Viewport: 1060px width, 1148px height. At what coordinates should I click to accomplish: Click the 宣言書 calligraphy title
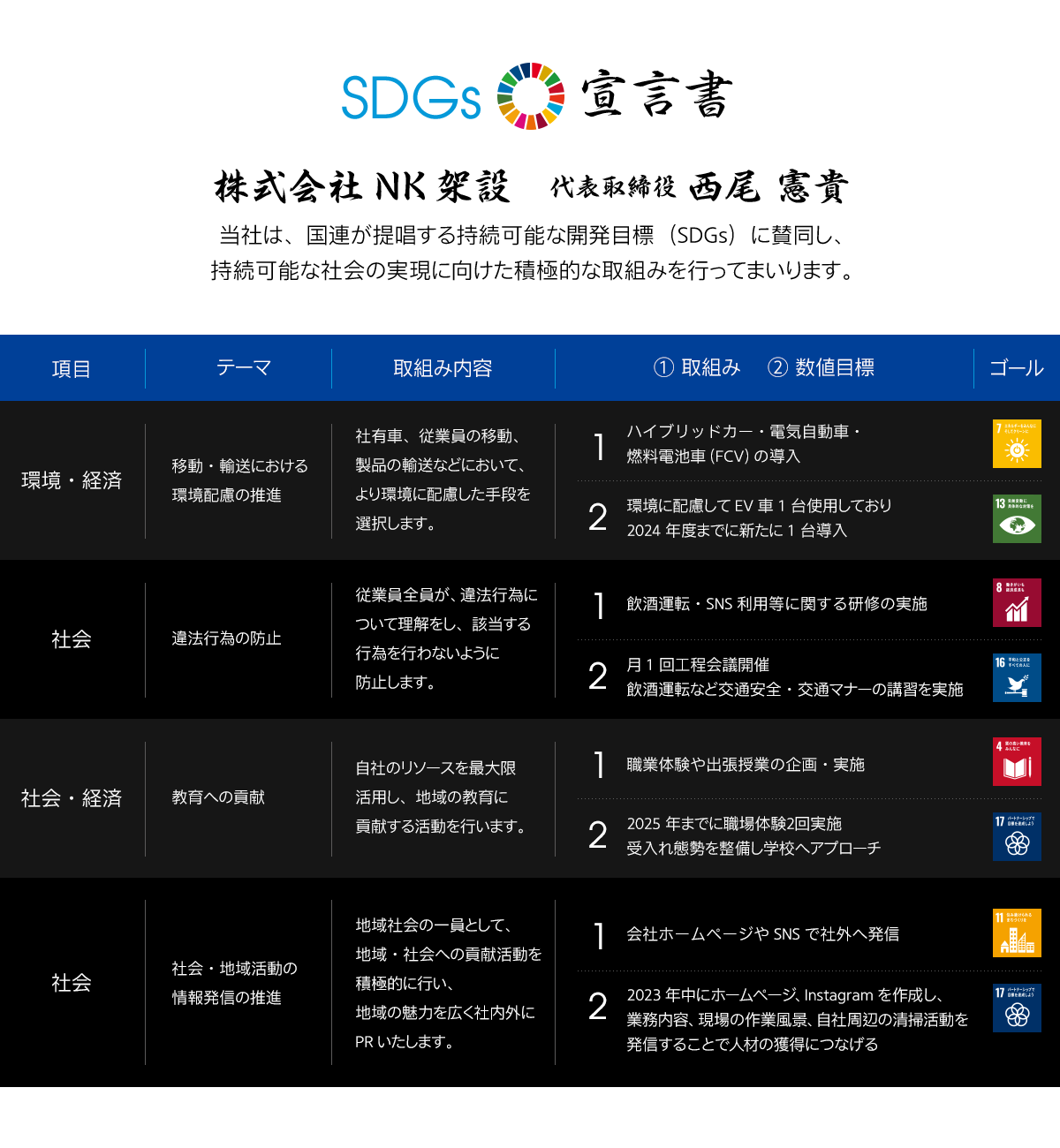(x=656, y=95)
